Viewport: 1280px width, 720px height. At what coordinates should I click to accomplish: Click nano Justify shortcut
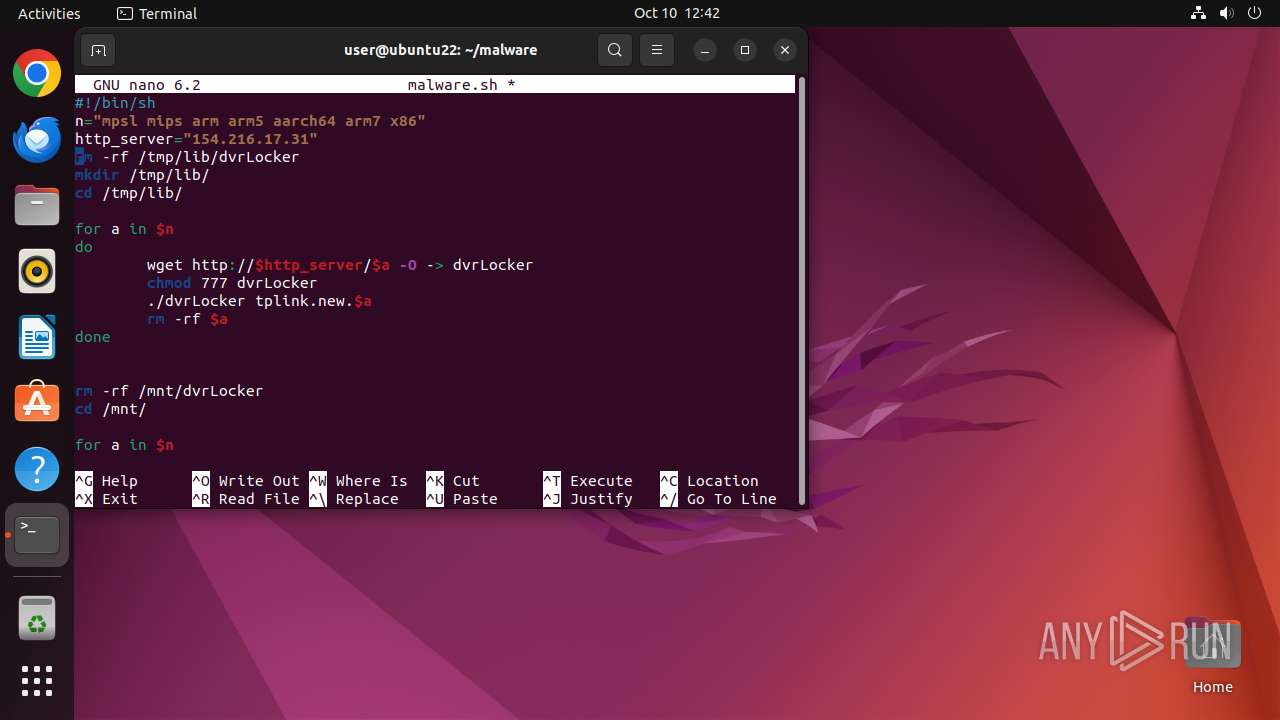tap(588, 499)
